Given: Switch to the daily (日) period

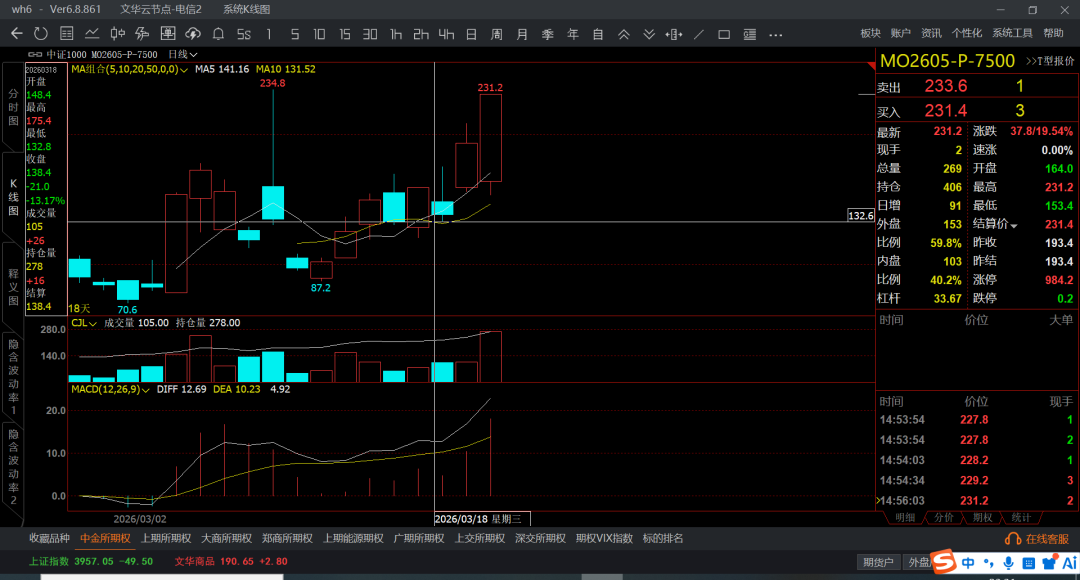Looking at the screenshot, I should 472,34.
